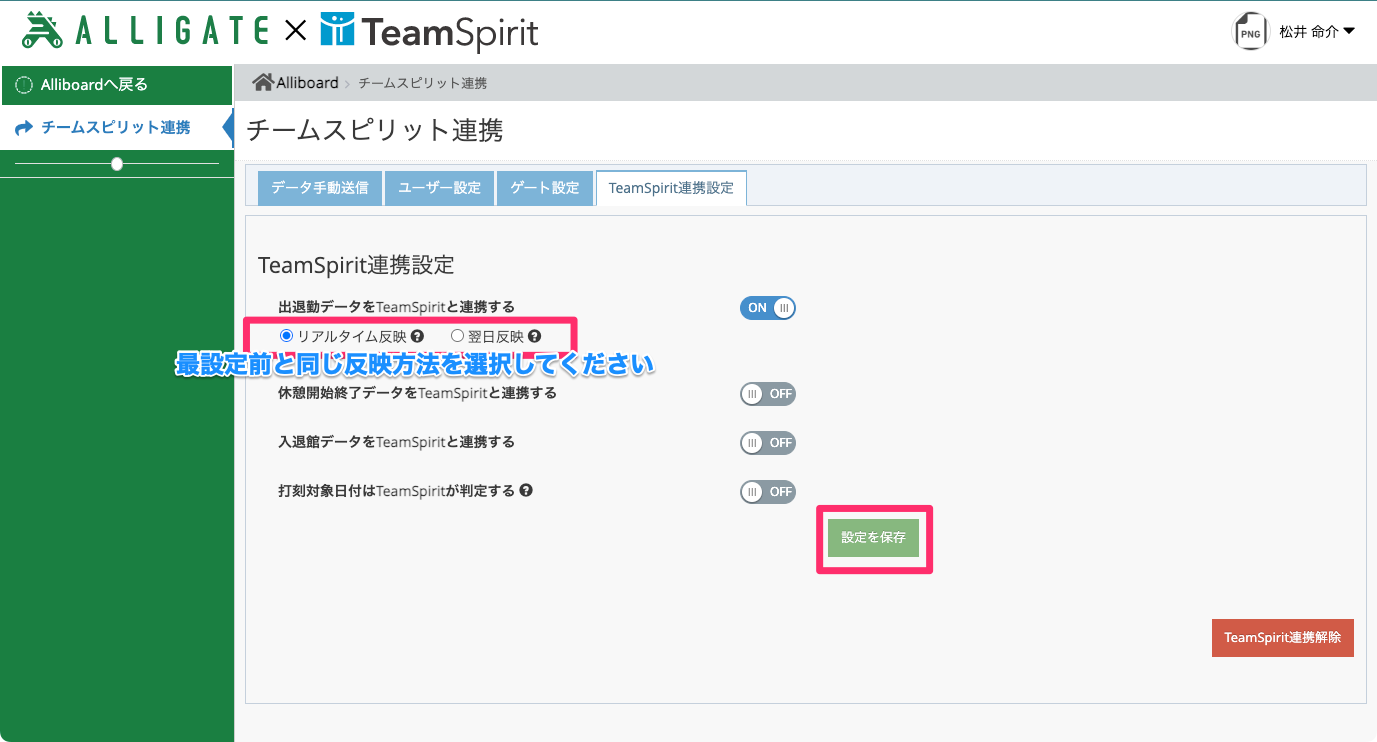Enable the 打刻対象日付 TeamSpirit判定 switch
Viewport: 1377px width, 742px height.
coord(768,492)
